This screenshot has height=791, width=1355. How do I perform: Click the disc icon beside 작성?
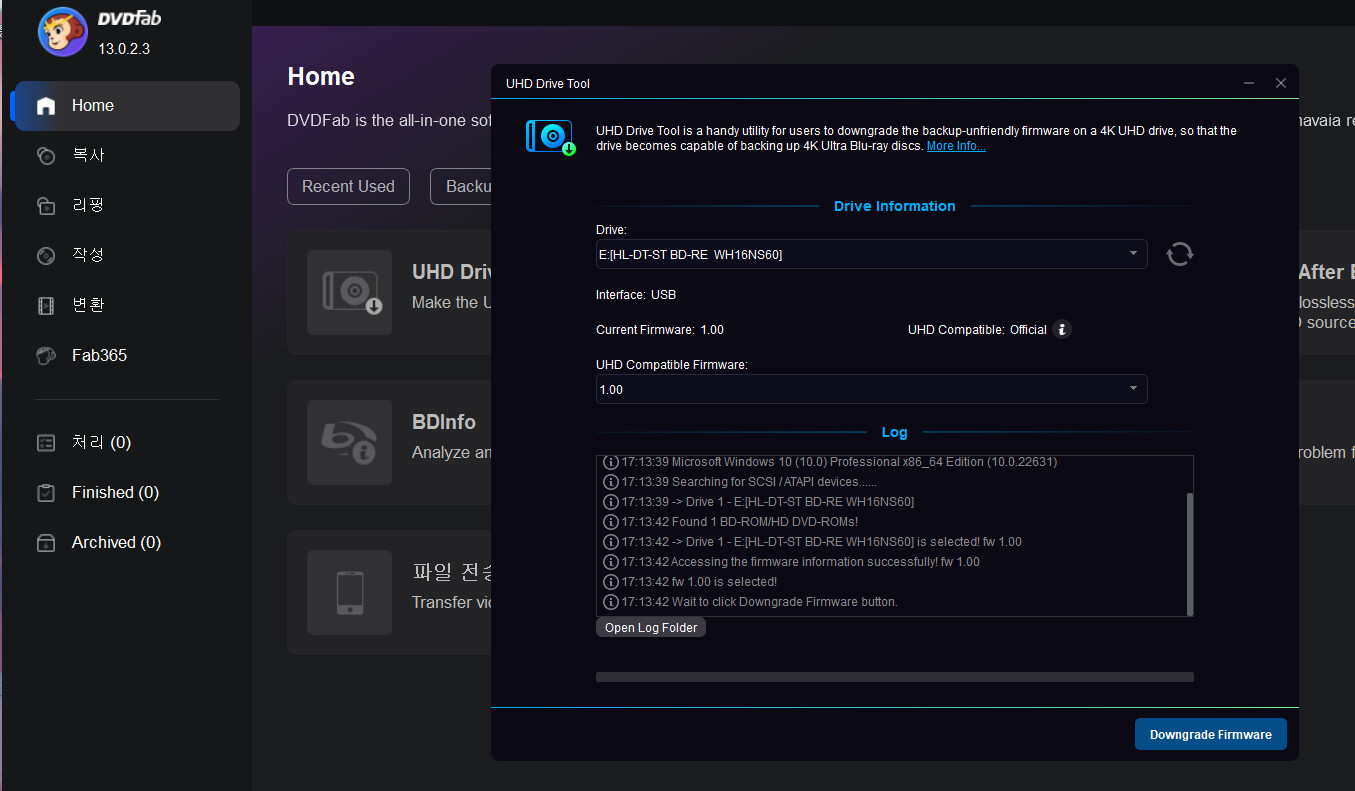46,256
